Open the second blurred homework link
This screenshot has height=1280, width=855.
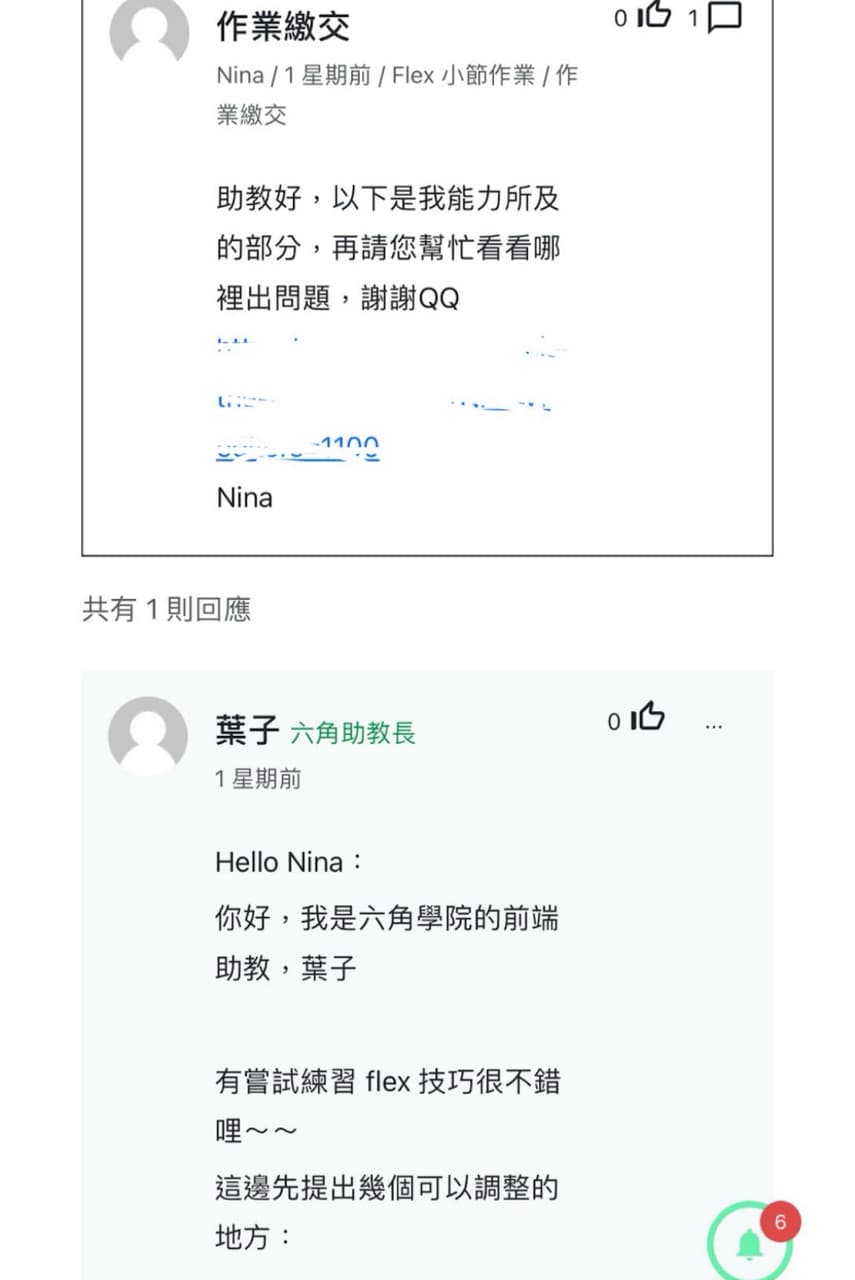click(x=384, y=402)
